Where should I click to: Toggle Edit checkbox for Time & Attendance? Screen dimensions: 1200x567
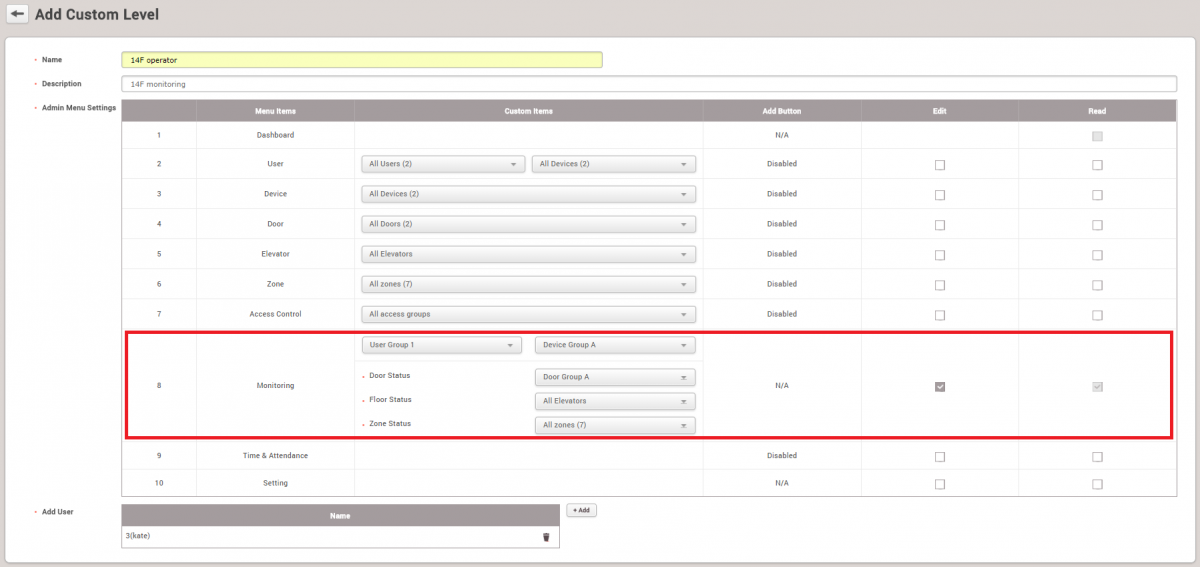(x=939, y=457)
